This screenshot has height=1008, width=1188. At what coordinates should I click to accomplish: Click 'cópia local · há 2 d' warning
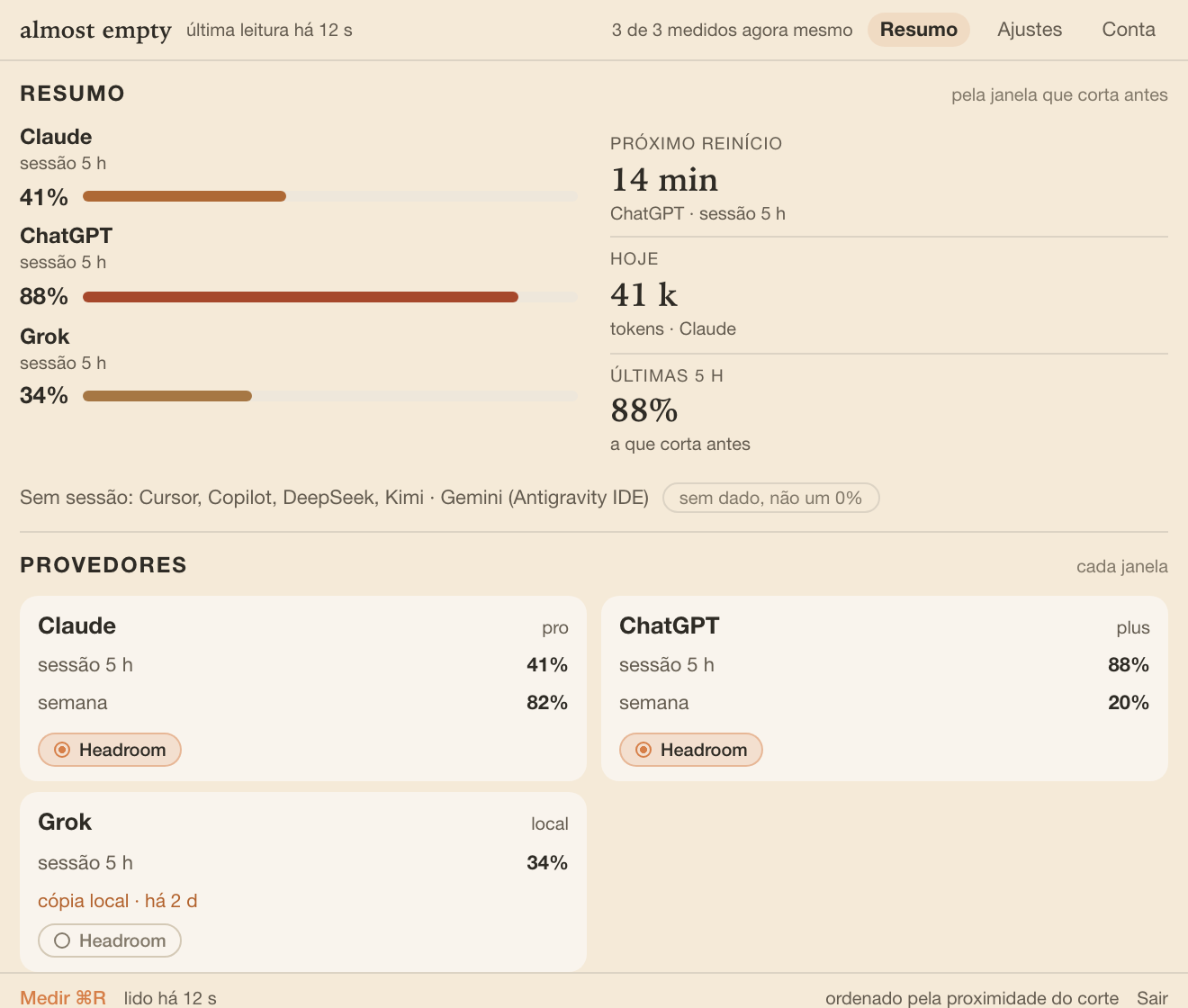coord(118,901)
